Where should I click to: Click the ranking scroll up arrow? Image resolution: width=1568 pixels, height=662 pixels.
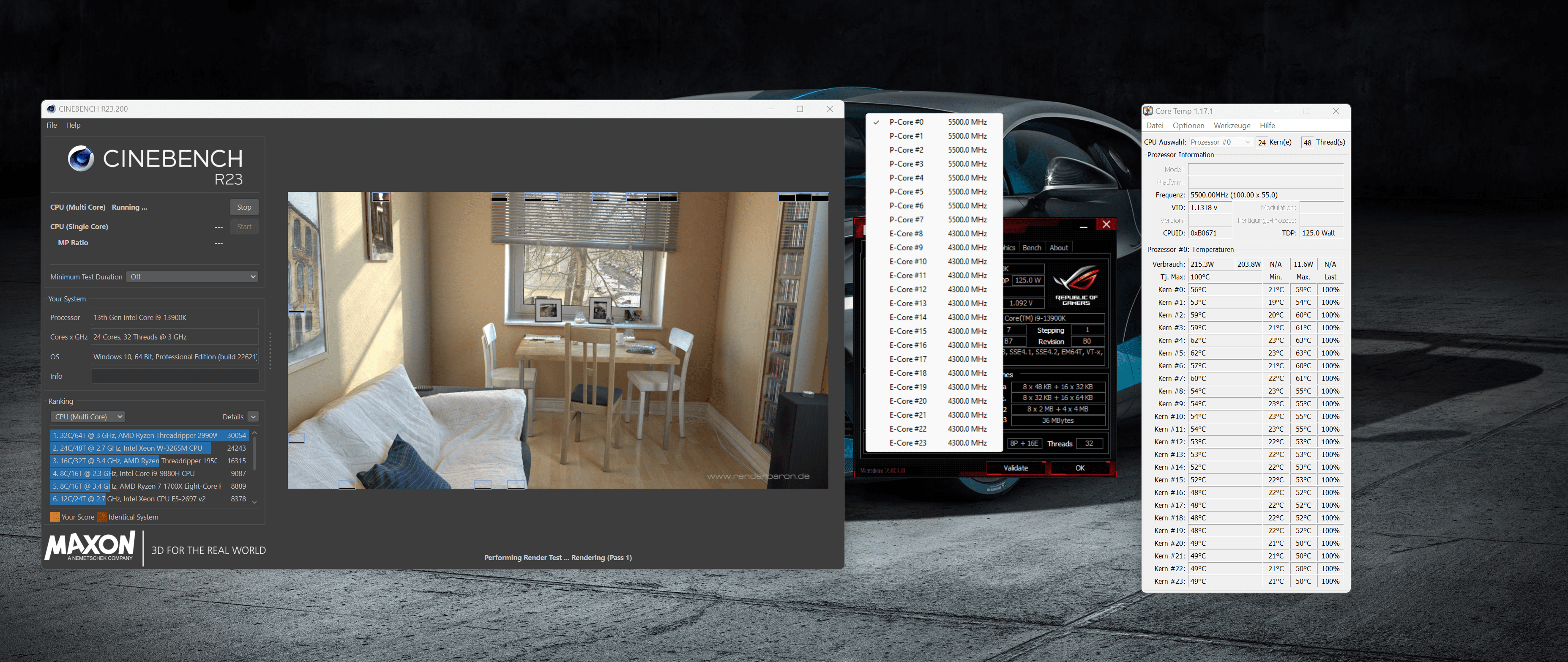254,433
